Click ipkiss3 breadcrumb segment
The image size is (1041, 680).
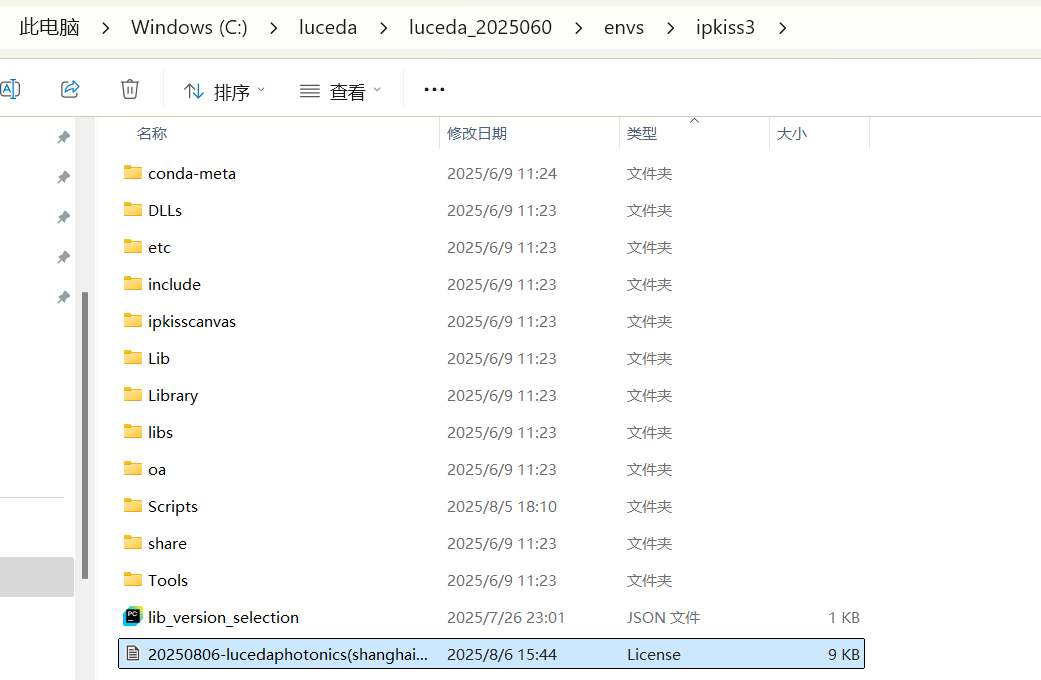(725, 27)
